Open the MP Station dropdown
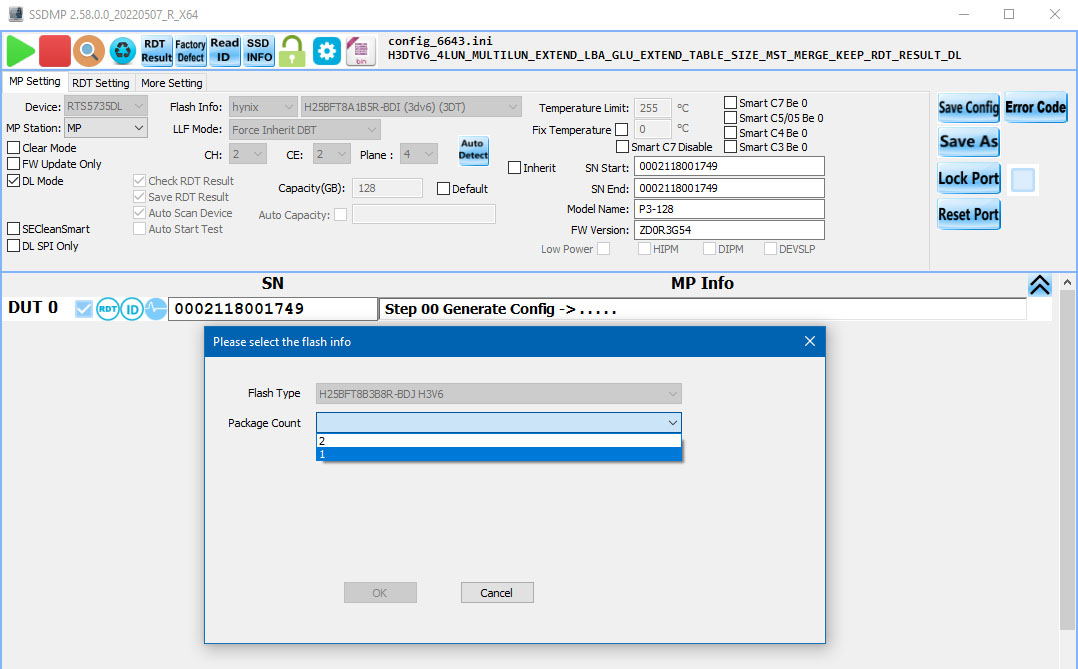The width and height of the screenshot is (1078, 669). click(x=105, y=128)
